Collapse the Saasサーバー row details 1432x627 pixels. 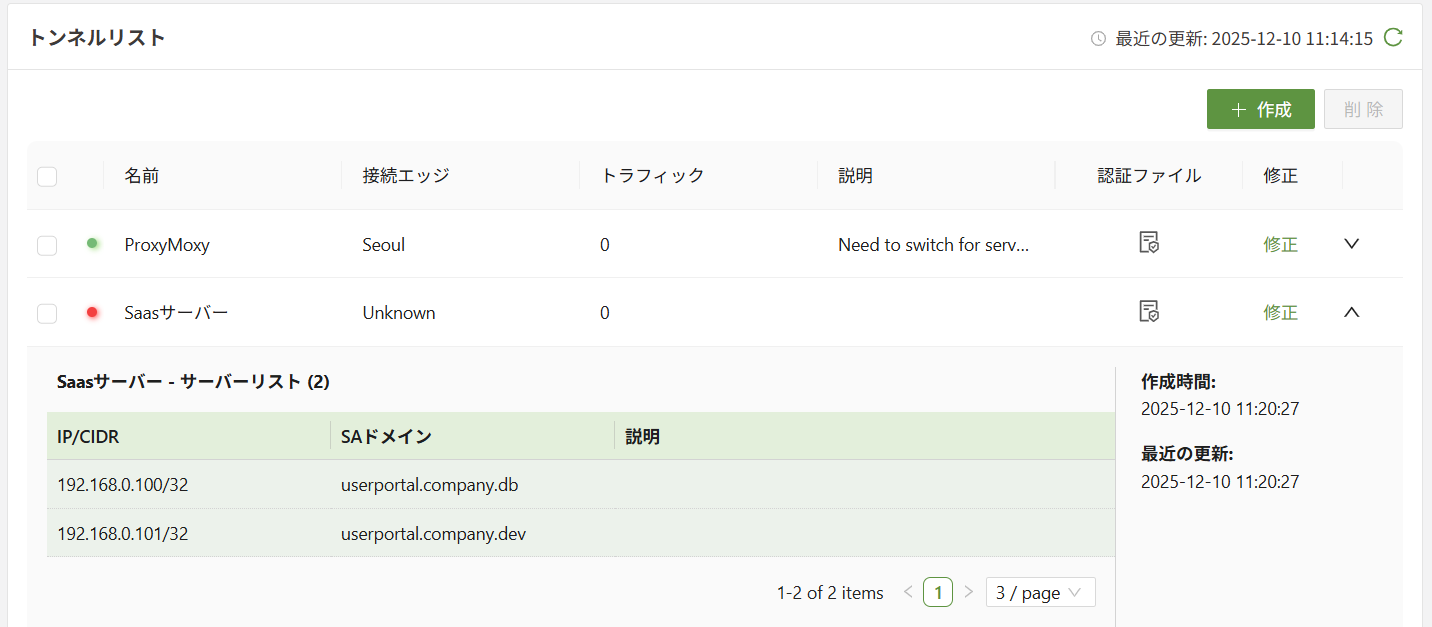(x=1352, y=312)
